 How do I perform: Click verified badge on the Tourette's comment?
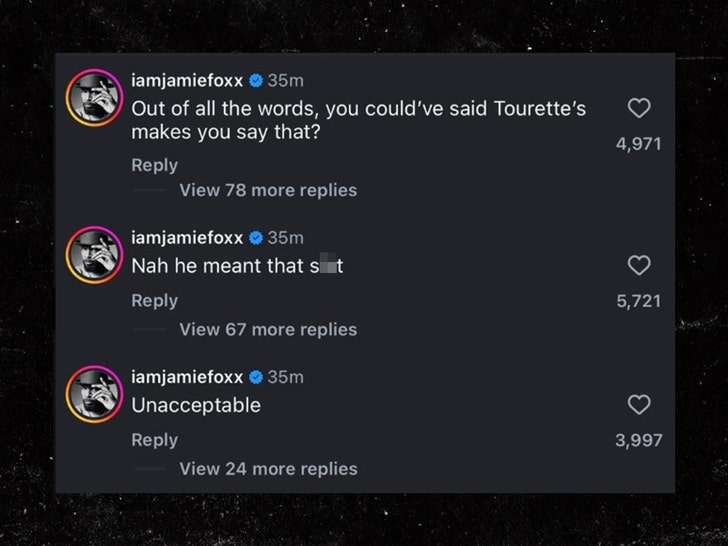pos(256,80)
